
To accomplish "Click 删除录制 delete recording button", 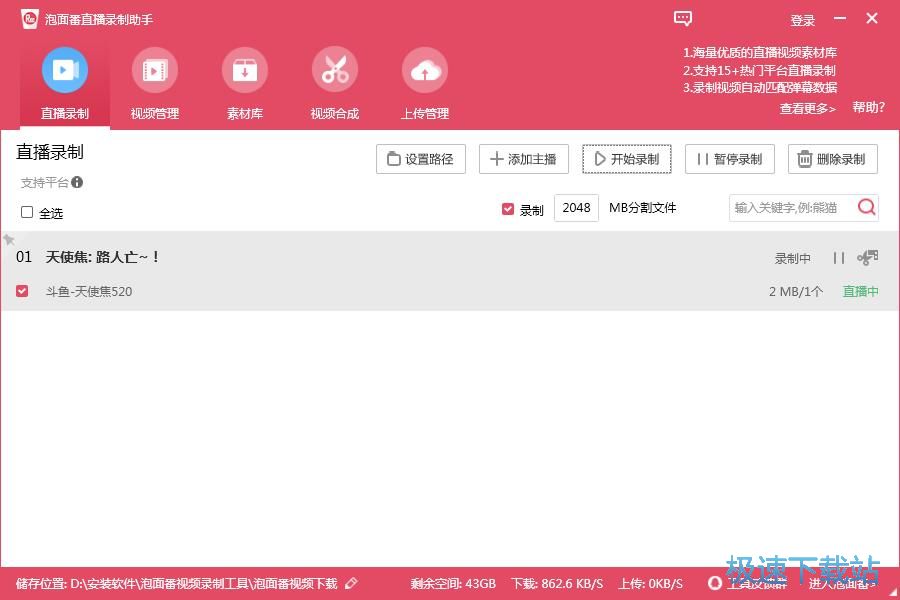I will pyautogui.click(x=833, y=159).
